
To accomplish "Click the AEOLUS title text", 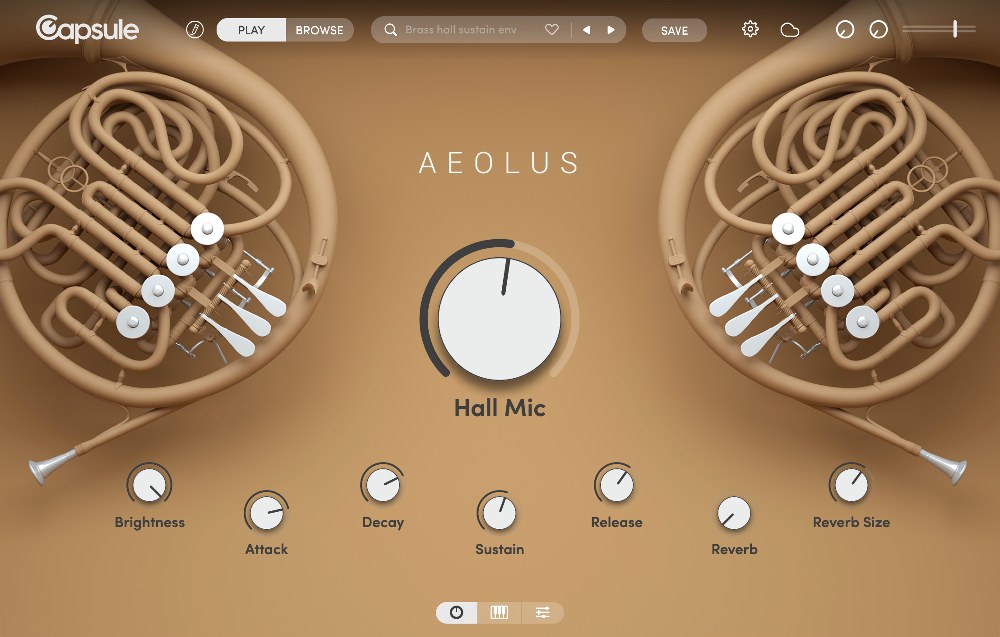I will click(x=499, y=163).
